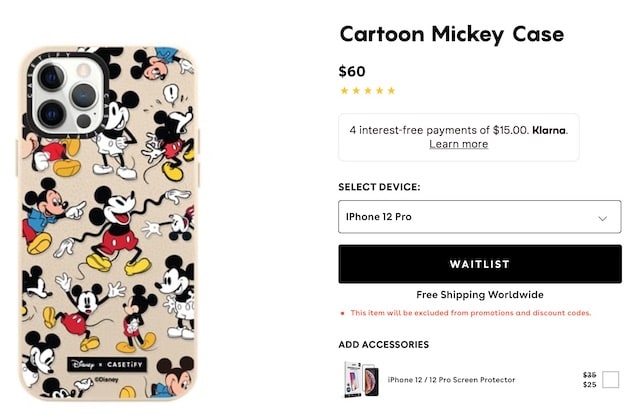Click the Cartoon Mickey phone case image
This screenshot has height=419, width=640.
click(109, 223)
